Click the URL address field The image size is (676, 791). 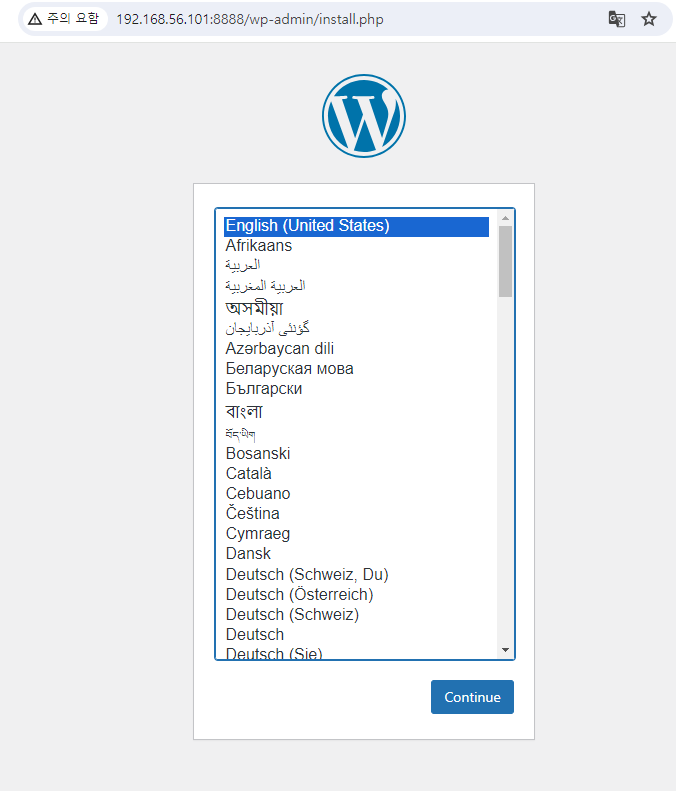[x=250, y=19]
